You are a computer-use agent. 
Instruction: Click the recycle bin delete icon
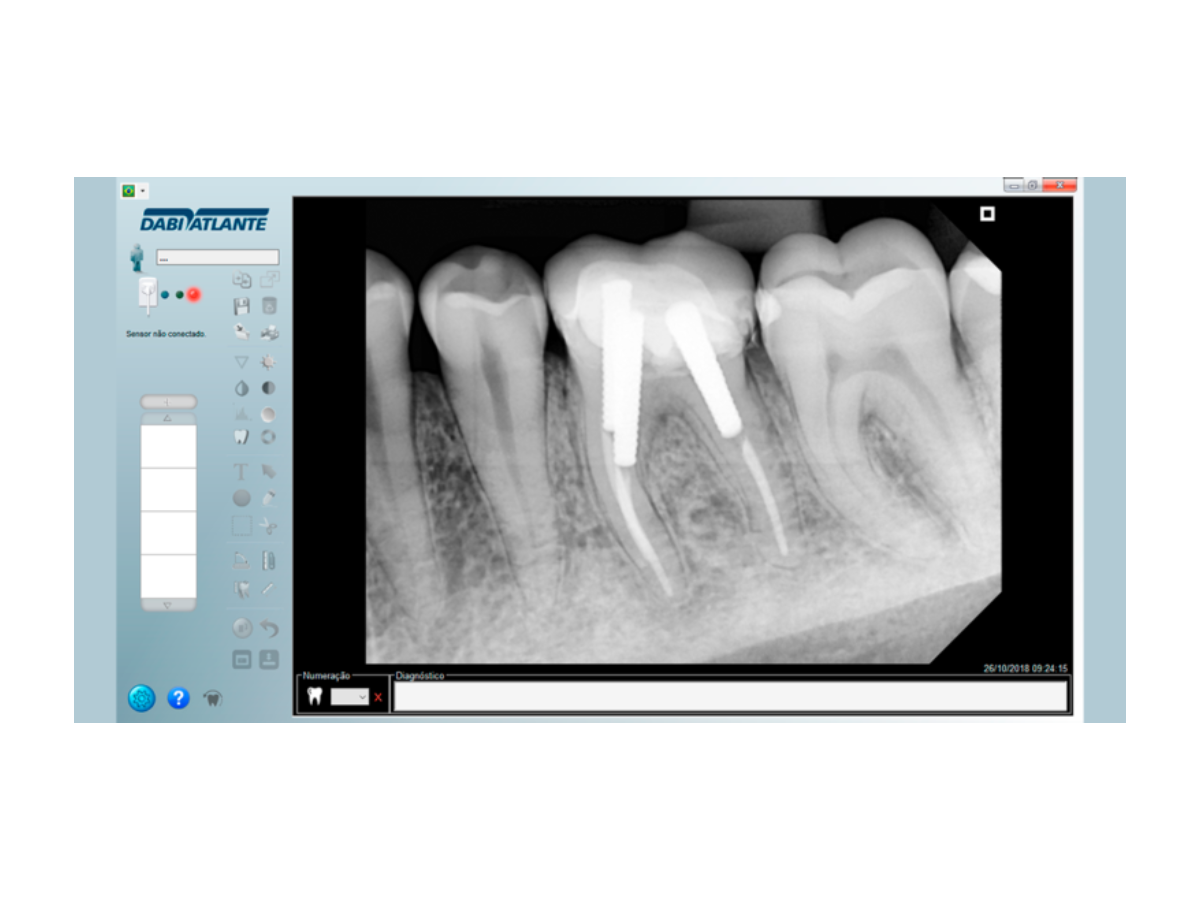pyautogui.click(x=269, y=306)
